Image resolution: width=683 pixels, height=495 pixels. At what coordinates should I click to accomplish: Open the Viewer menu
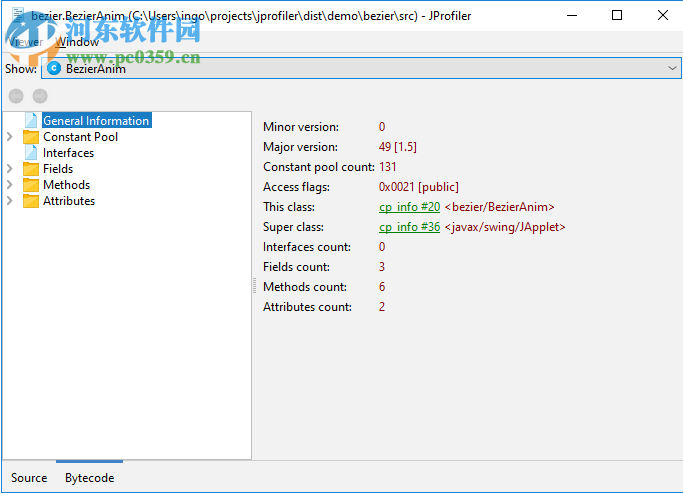click(x=26, y=42)
